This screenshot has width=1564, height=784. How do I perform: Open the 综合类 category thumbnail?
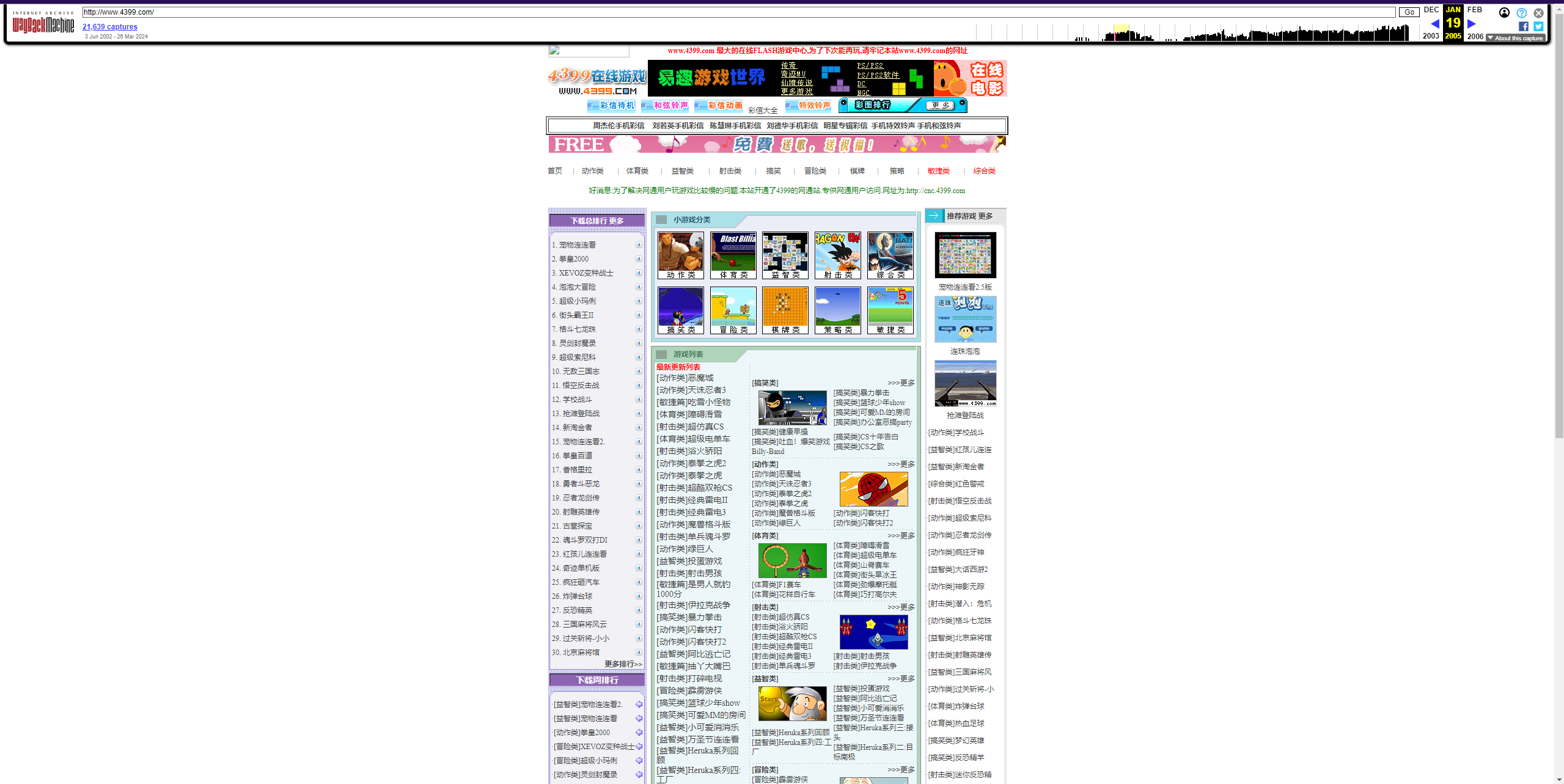tap(890, 255)
